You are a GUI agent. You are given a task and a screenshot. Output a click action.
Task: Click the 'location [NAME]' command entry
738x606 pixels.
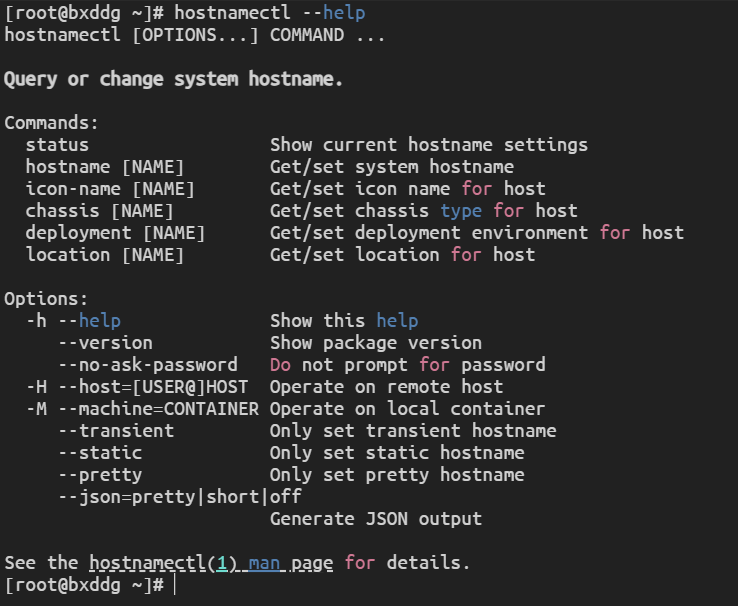tap(105, 255)
